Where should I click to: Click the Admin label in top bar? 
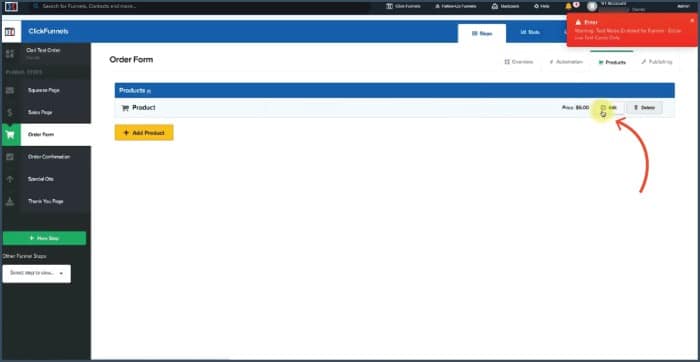683,6
